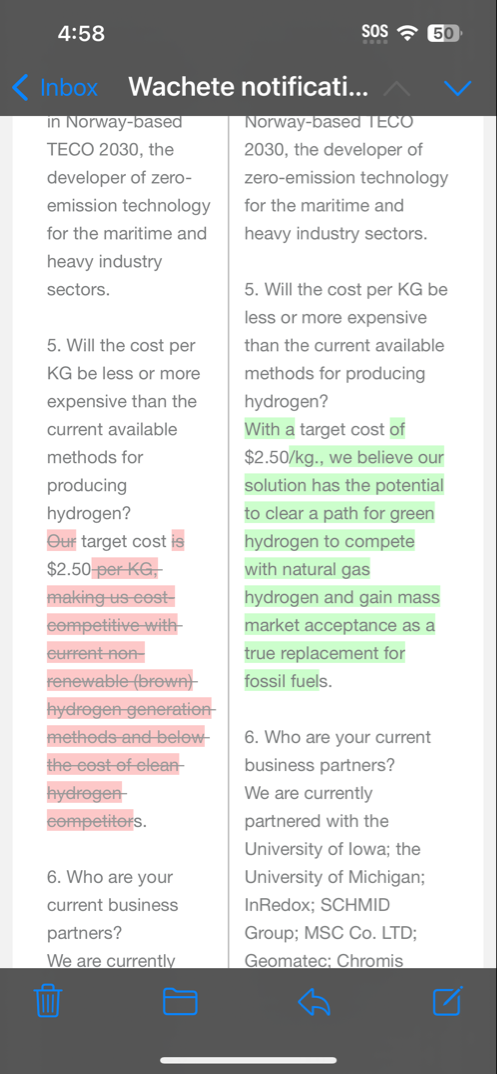Tap the SOS indicator in the status bar
Image resolution: width=497 pixels, height=1074 pixels.
[x=374, y=32]
